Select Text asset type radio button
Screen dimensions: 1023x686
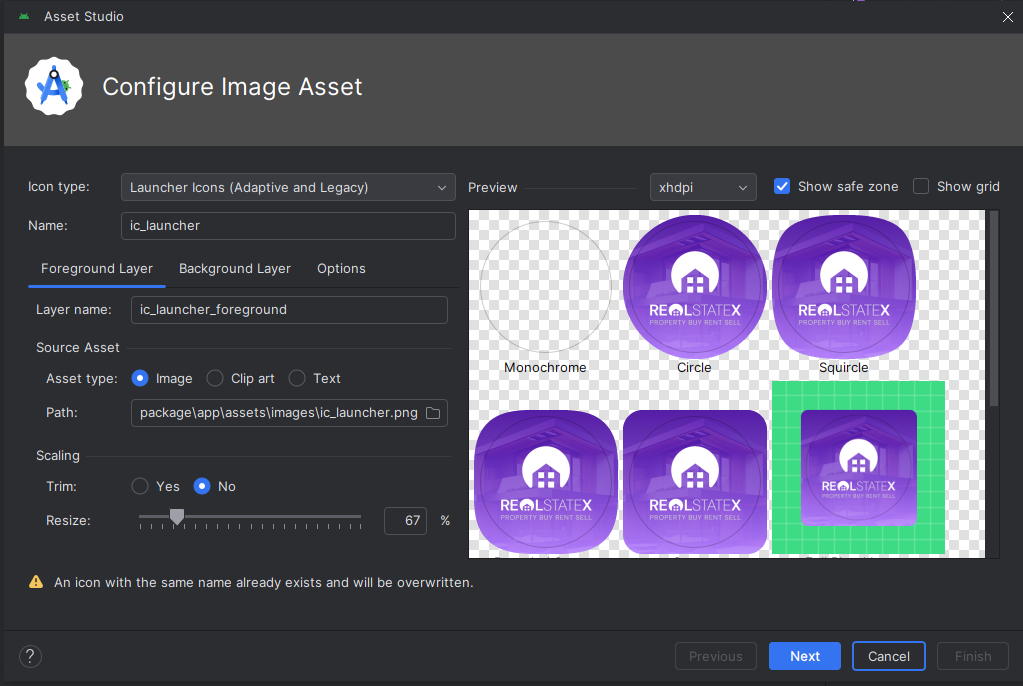point(297,378)
